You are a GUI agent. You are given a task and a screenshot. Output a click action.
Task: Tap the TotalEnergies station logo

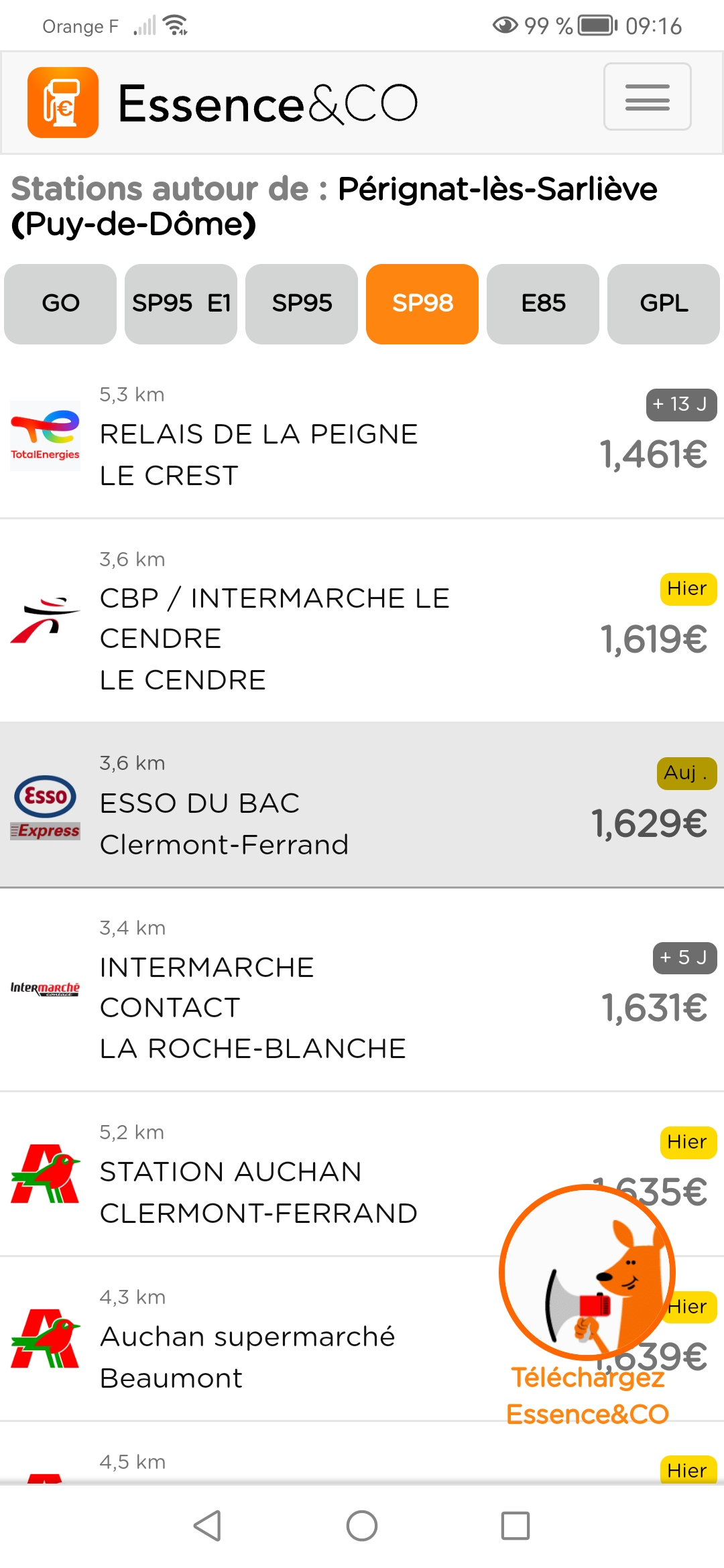click(45, 436)
